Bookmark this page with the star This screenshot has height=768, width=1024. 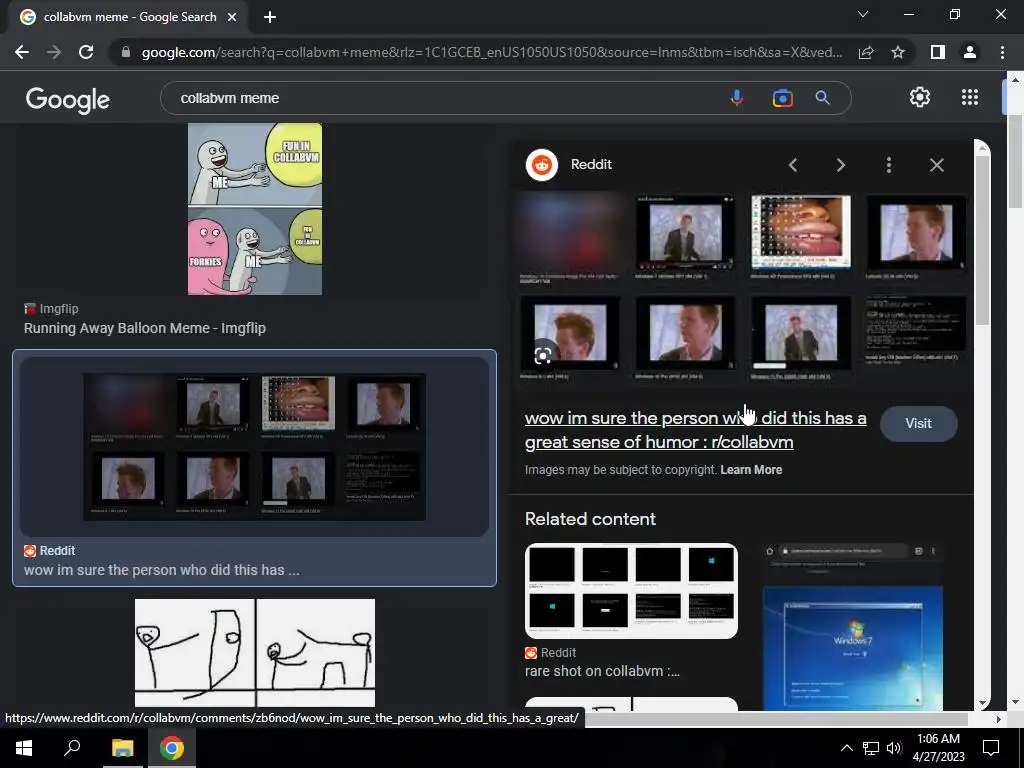pyautogui.click(x=898, y=52)
